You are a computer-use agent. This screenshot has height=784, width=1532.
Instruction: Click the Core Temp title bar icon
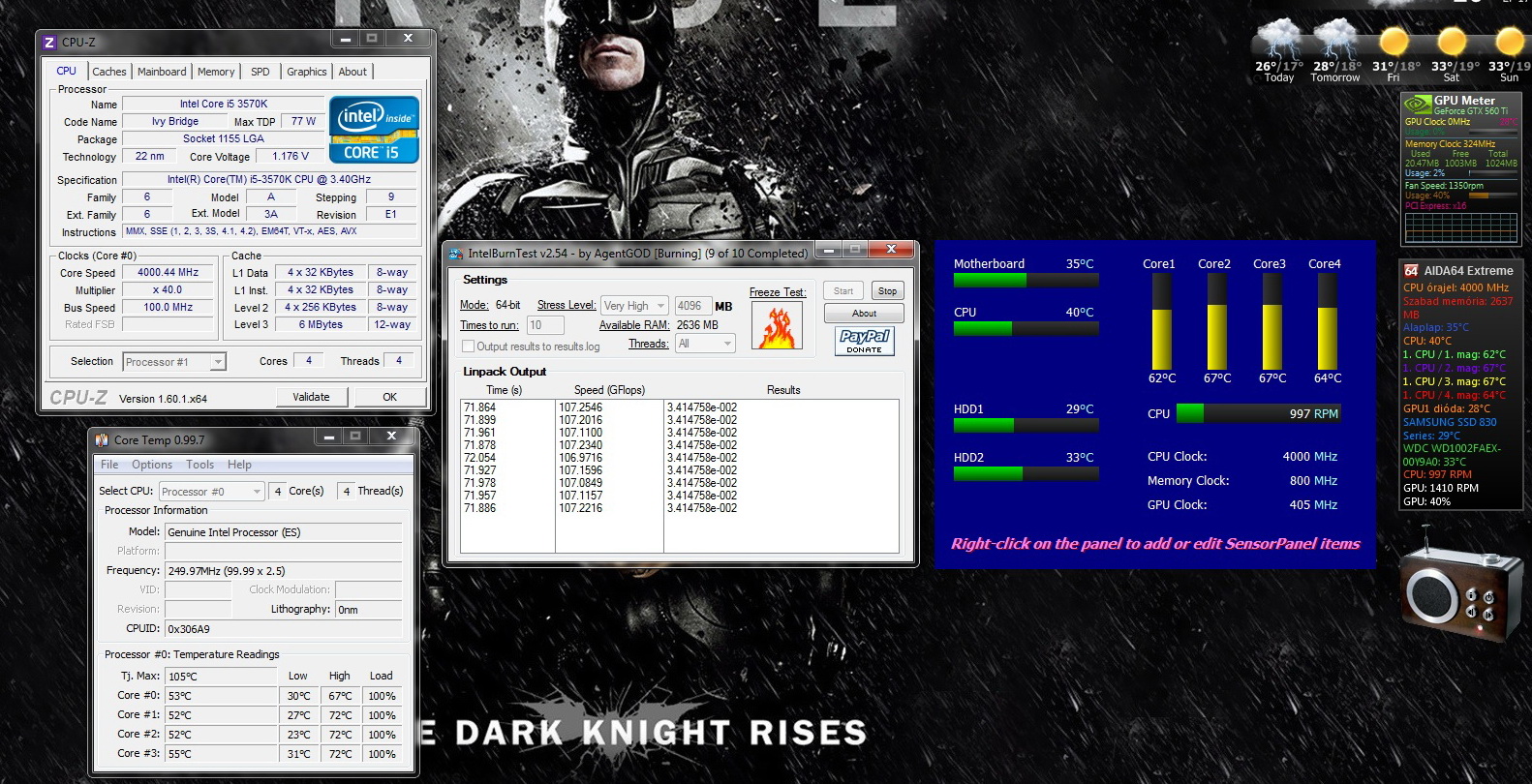click(102, 439)
